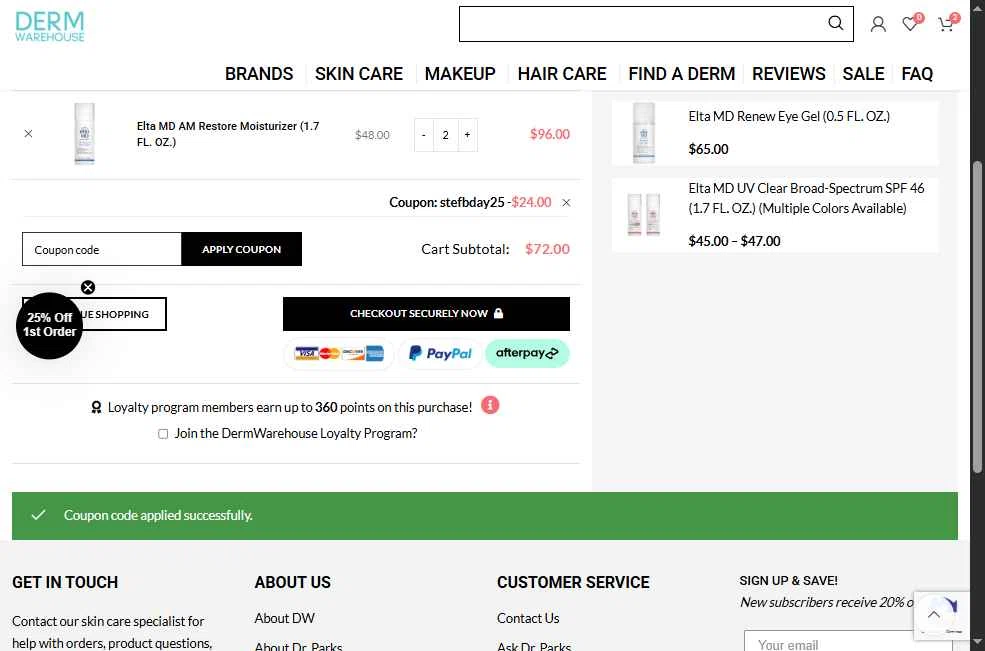This screenshot has width=985, height=651.
Task: Open Elta MD Renew Eye Gel product
Action: 789,116
